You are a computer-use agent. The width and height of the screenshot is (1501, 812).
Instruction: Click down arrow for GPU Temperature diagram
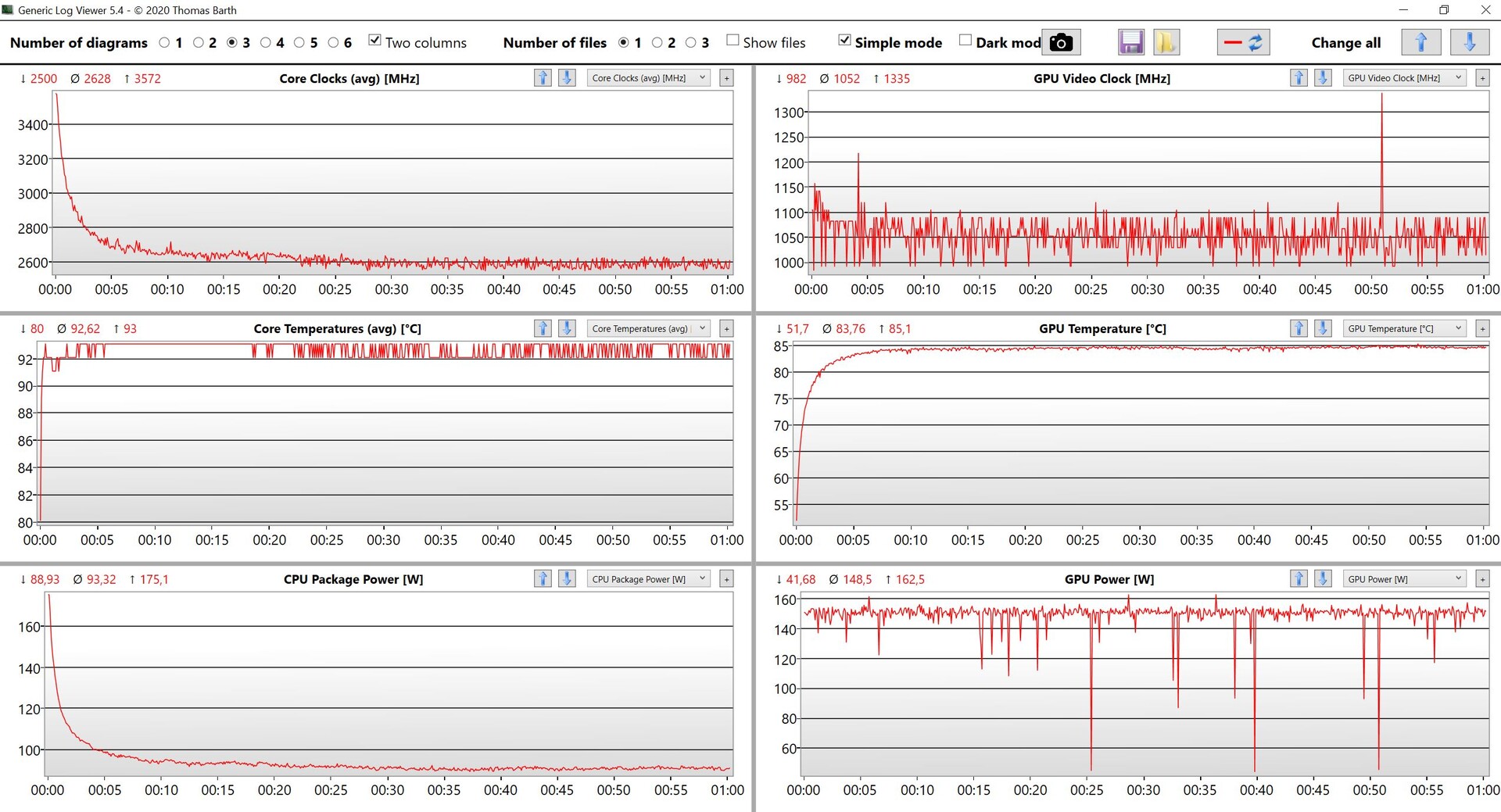point(1323,328)
